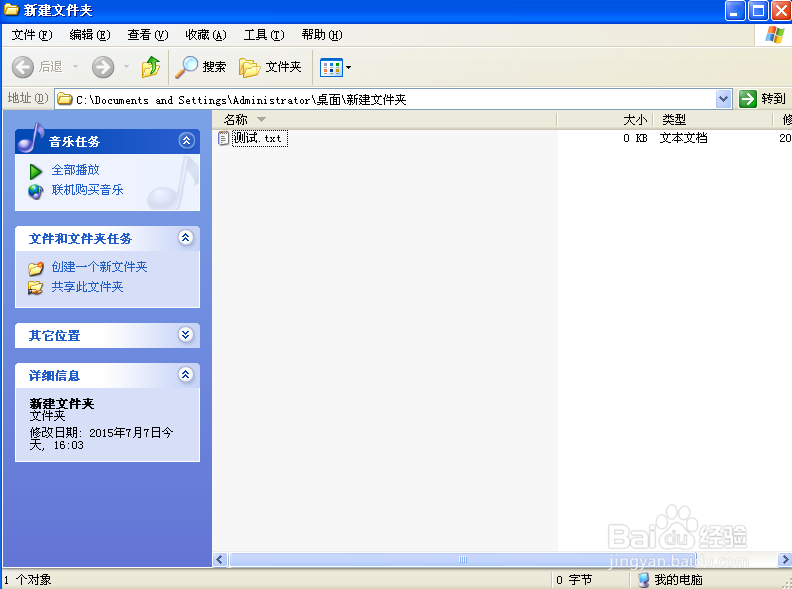Screen dimensions: 792x589
Task: Toggle the Folders pane button
Action: pos(270,67)
